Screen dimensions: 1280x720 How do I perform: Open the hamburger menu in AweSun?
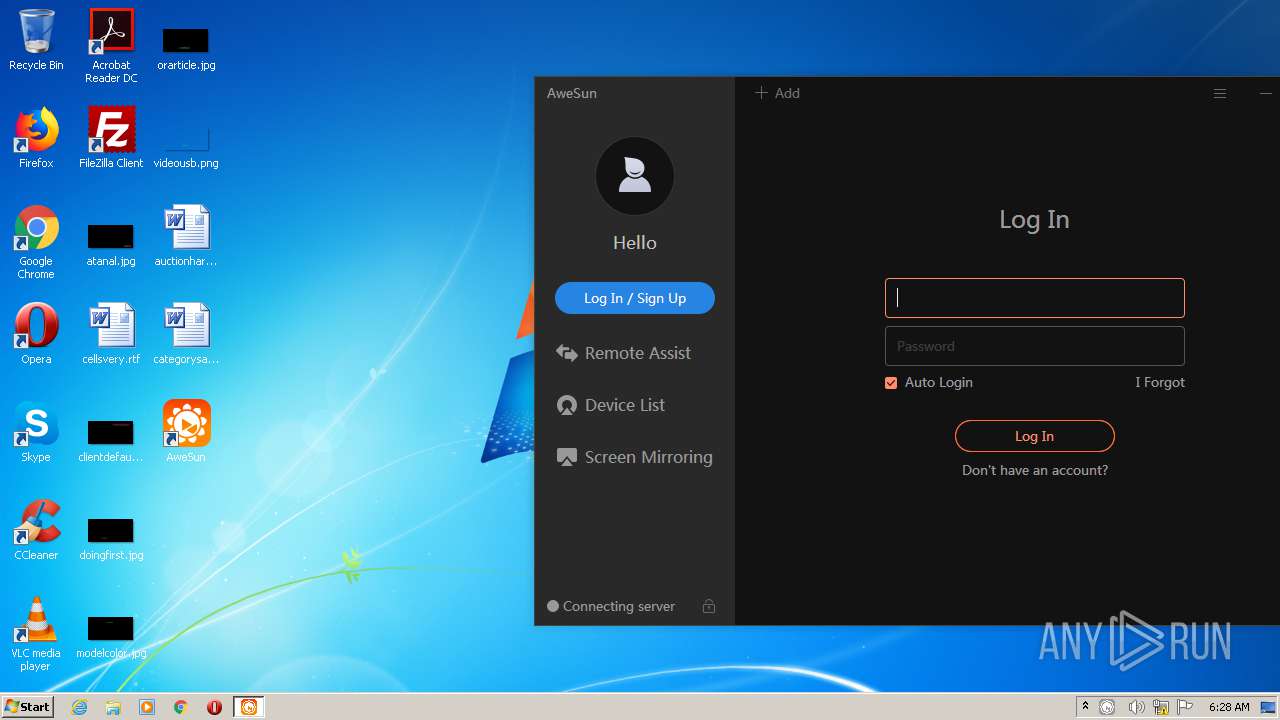[1220, 93]
